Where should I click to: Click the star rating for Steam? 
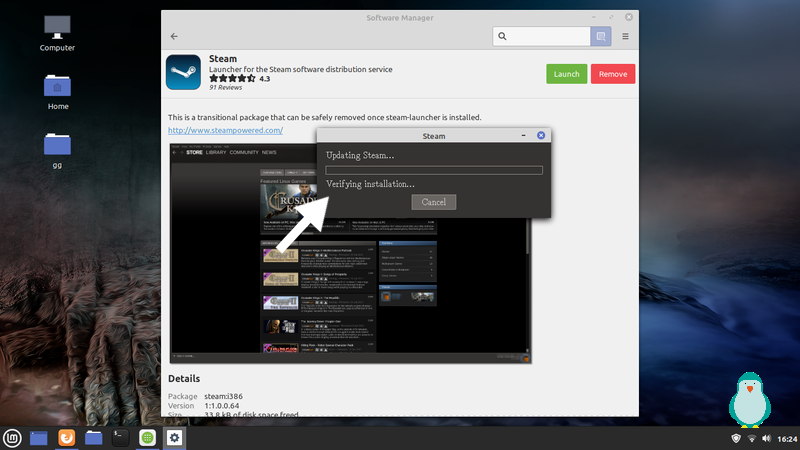[x=232, y=79]
